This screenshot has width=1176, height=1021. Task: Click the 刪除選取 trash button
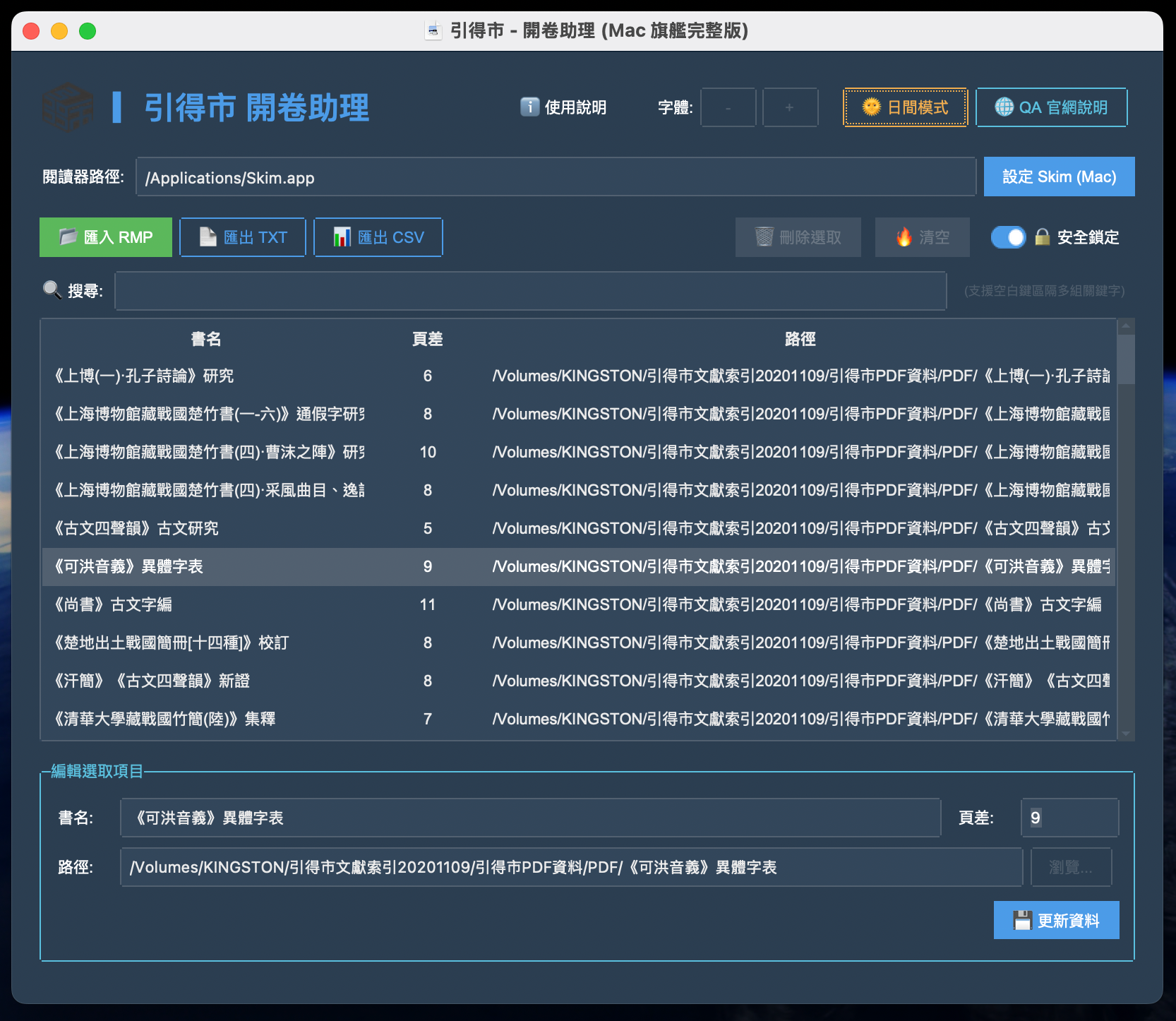pyautogui.click(x=798, y=237)
